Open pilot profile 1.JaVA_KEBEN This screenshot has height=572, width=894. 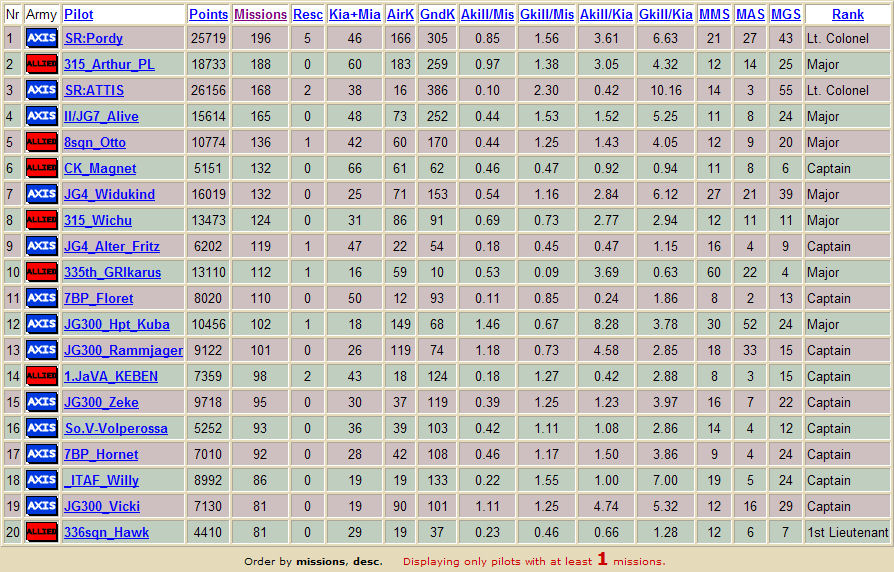(x=111, y=376)
